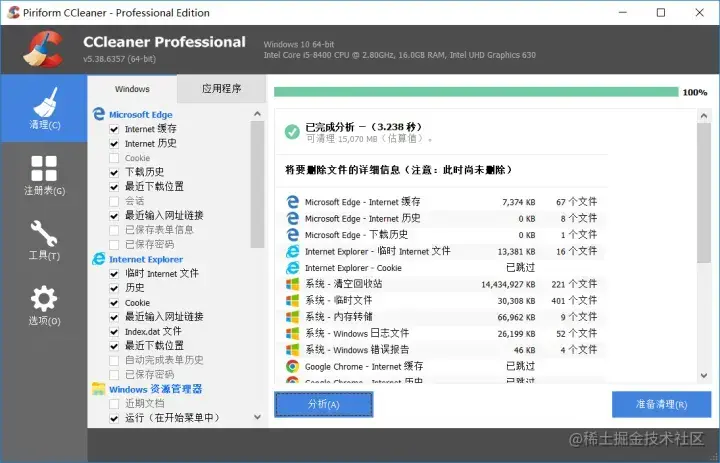
Task: Click the results pane scrollbar thumb
Action: pos(704,193)
